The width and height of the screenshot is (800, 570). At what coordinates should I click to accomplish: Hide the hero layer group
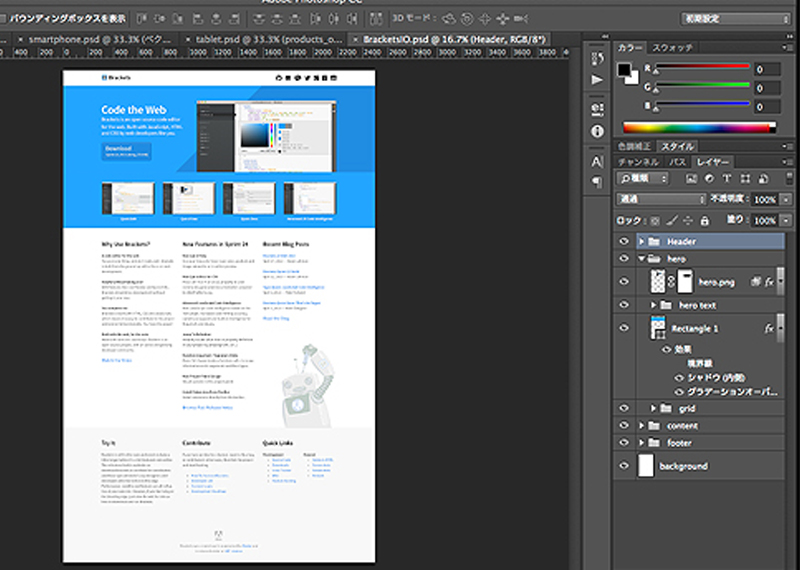point(624,259)
